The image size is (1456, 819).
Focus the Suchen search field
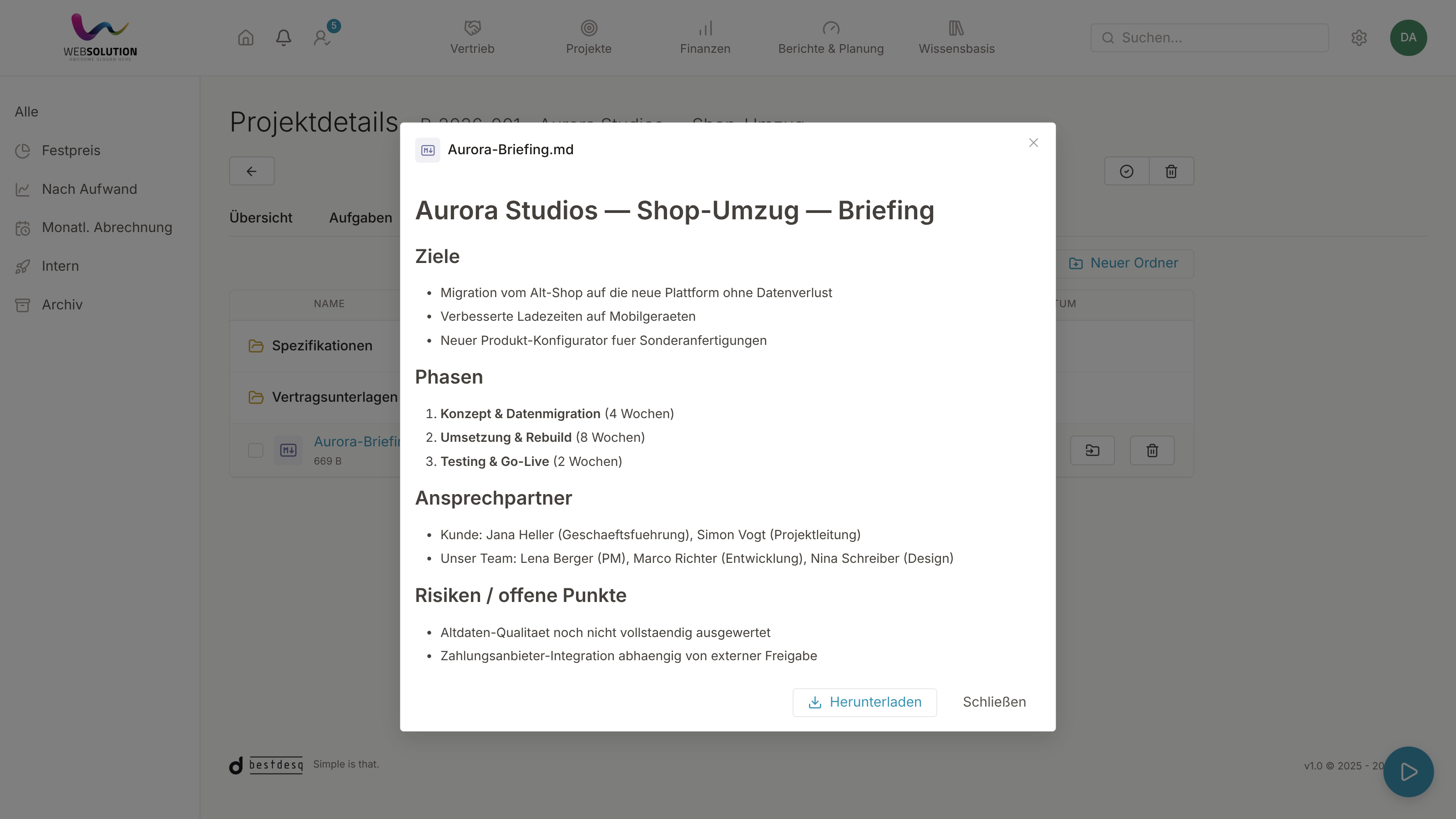(1209, 38)
